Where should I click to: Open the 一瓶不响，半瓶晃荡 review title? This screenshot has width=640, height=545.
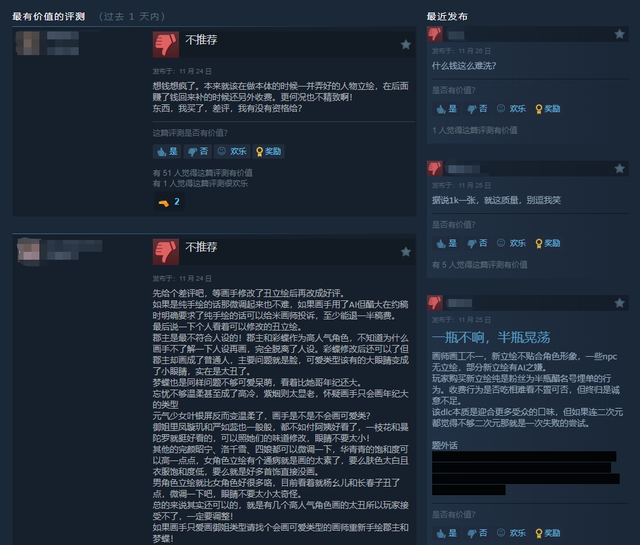pyautogui.click(x=491, y=337)
